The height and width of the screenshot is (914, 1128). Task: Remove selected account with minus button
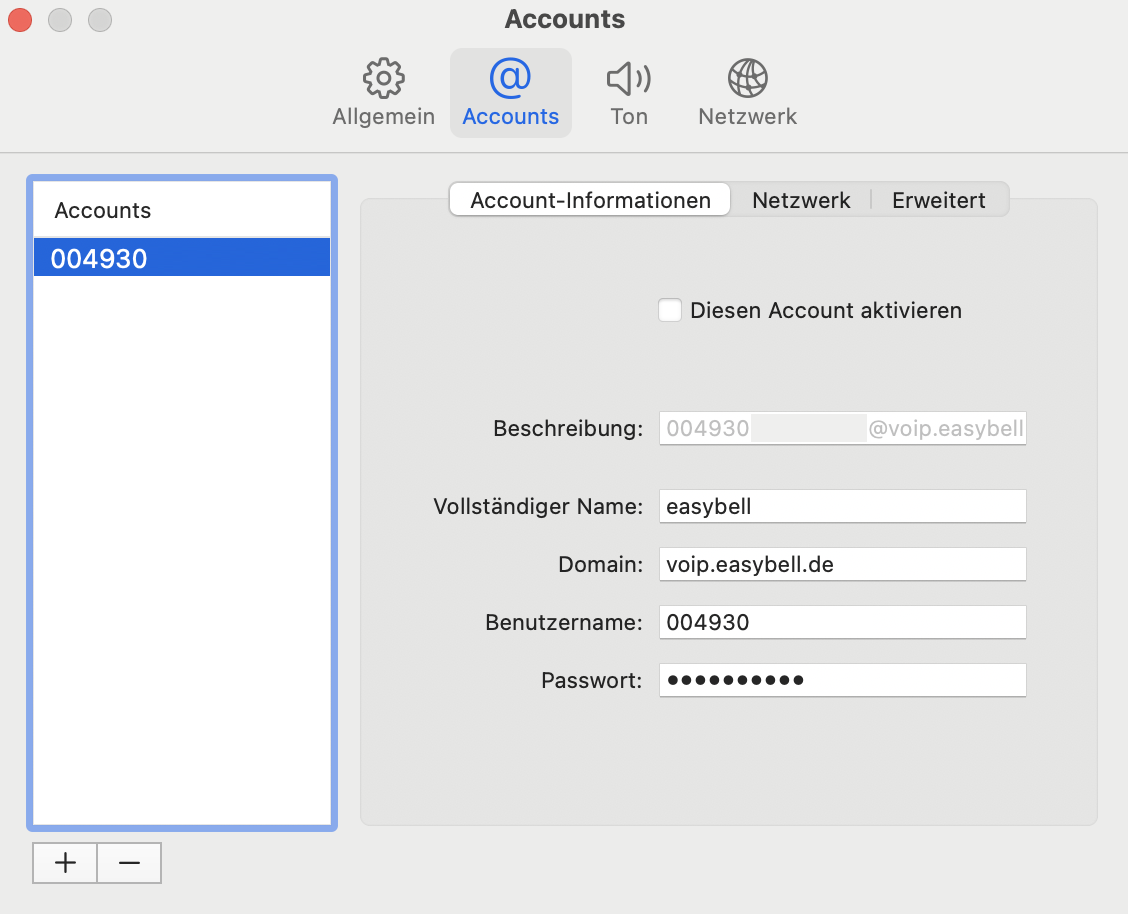click(x=129, y=863)
